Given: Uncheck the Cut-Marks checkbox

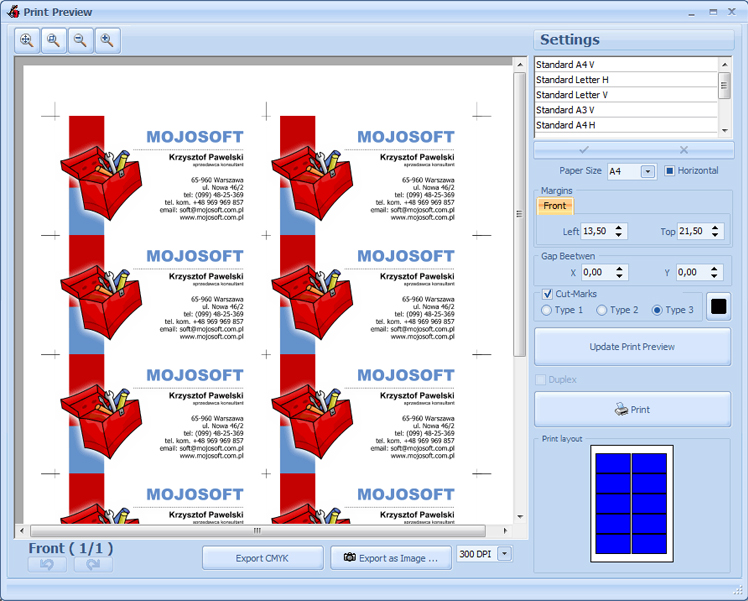Looking at the screenshot, I should click(547, 294).
